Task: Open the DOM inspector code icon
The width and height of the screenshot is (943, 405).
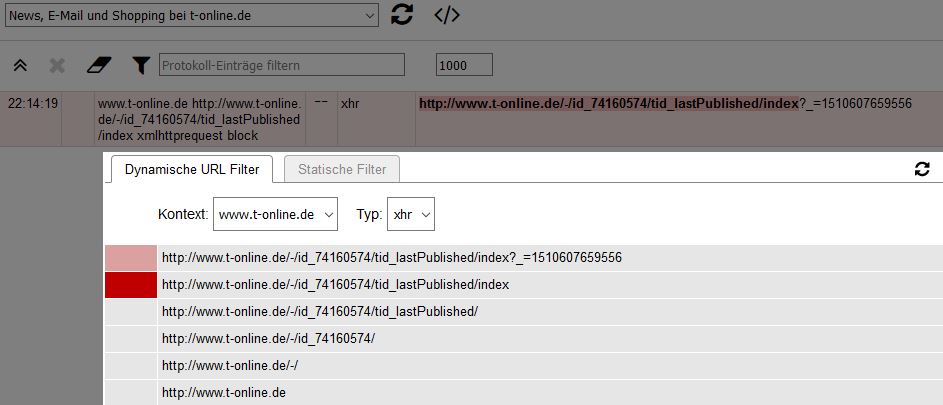Action: [447, 16]
